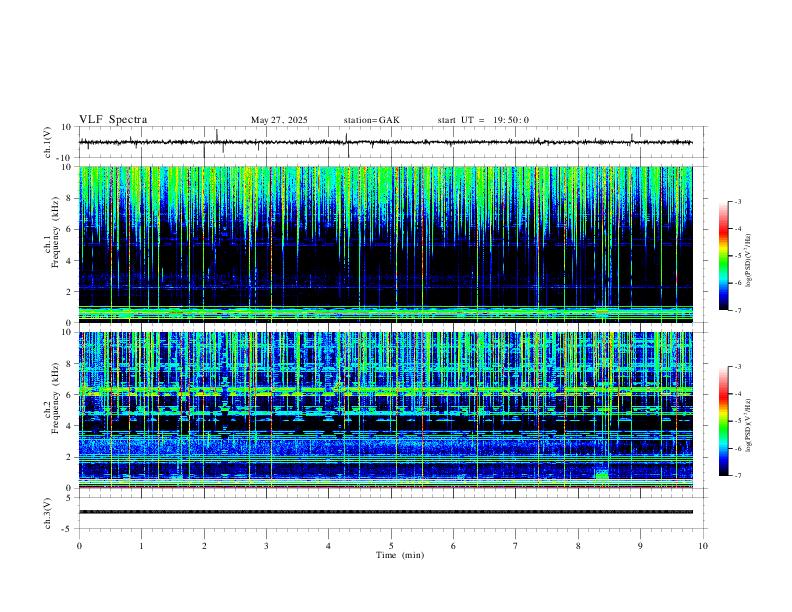Click the ch.1 voltage waveform trace

click(385, 142)
